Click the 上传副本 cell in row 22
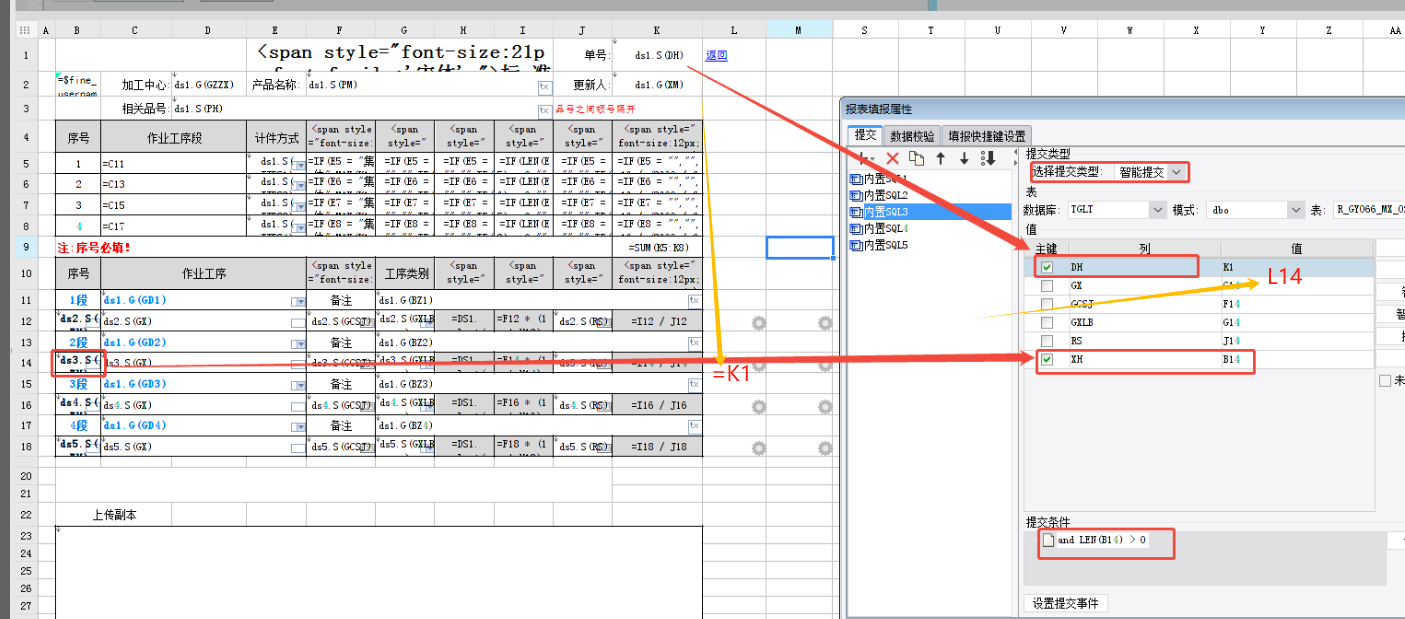This screenshot has width=1405, height=619. 114,515
